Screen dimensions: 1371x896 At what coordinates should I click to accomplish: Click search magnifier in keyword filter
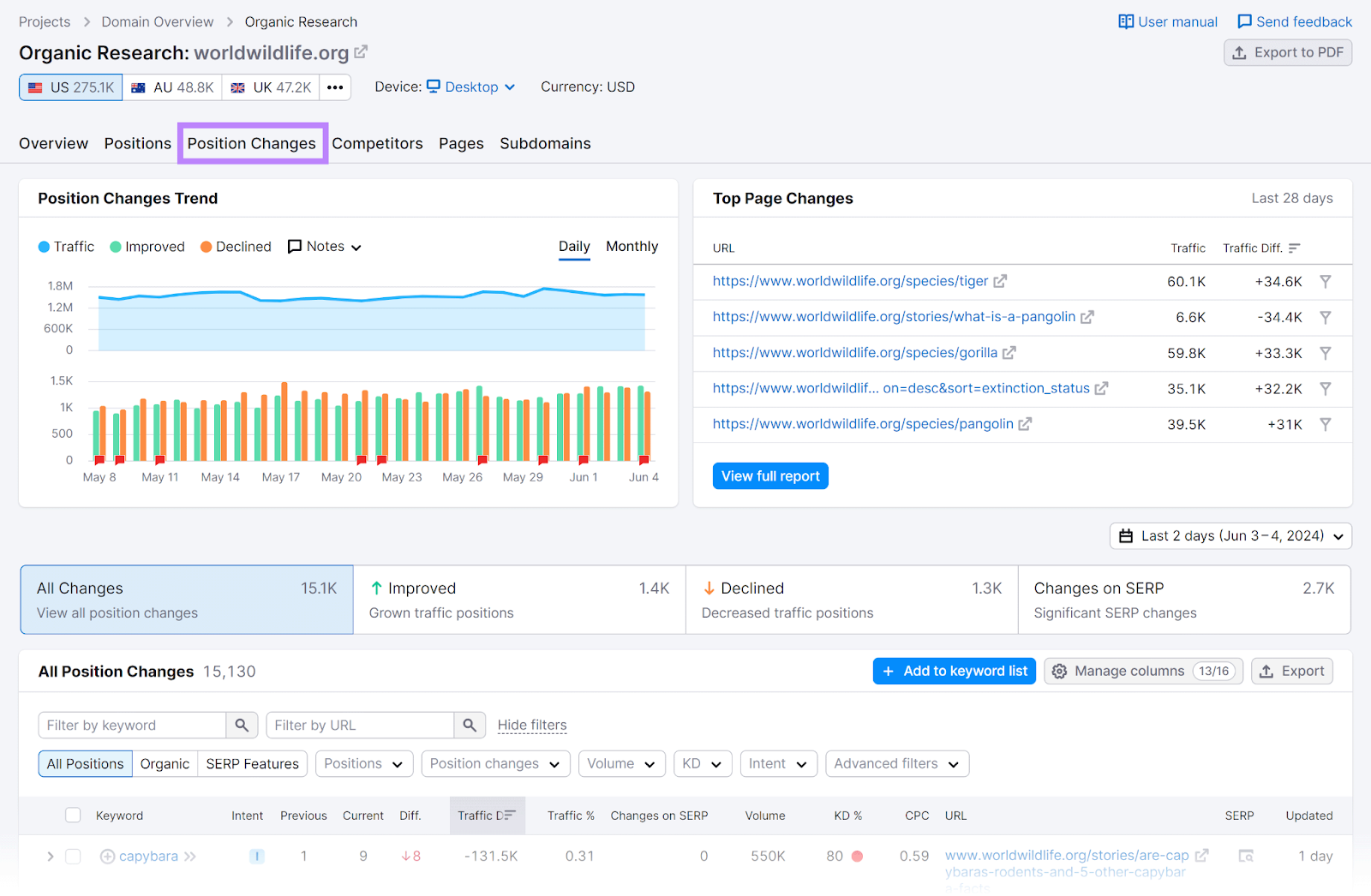[x=242, y=726]
